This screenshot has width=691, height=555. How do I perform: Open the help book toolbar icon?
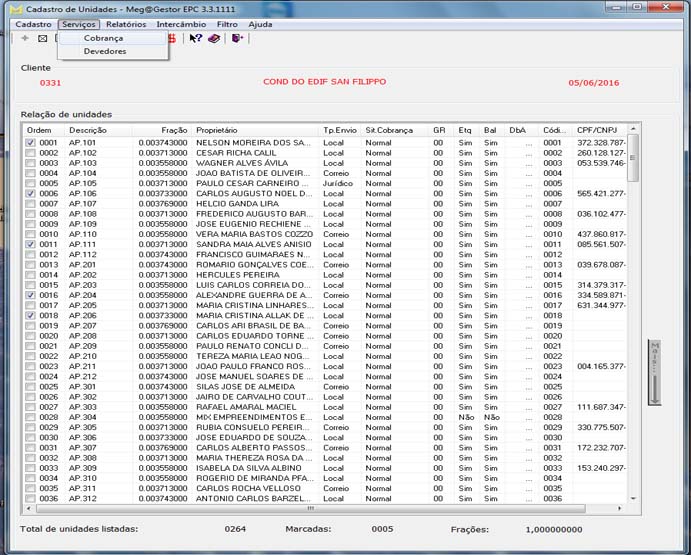point(214,38)
